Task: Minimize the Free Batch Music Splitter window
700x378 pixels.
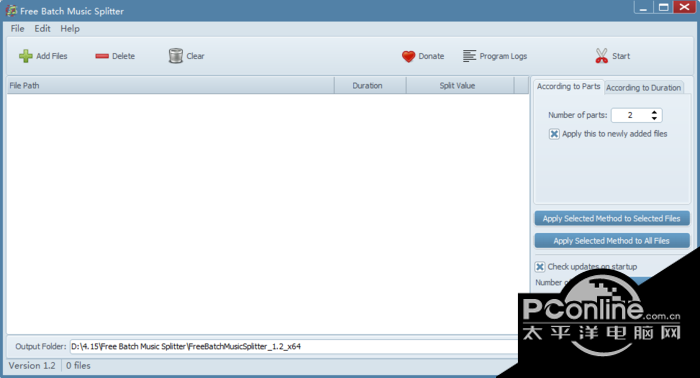Action: [x=643, y=8]
